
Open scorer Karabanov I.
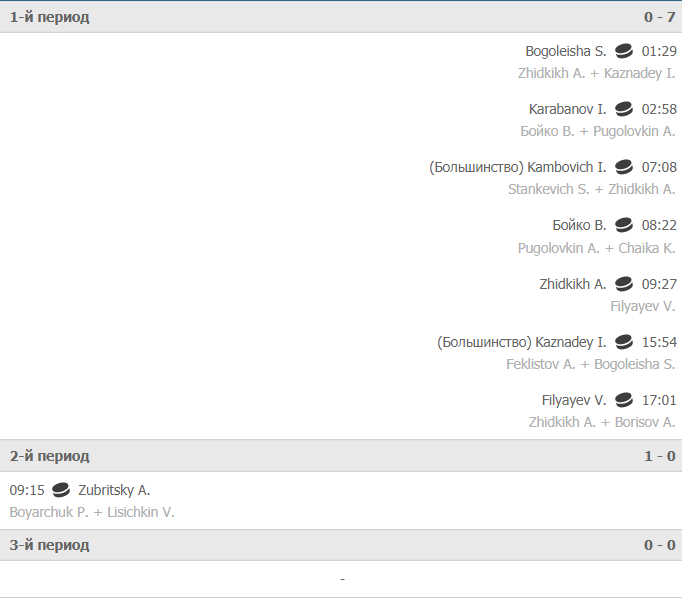[x=567, y=109]
